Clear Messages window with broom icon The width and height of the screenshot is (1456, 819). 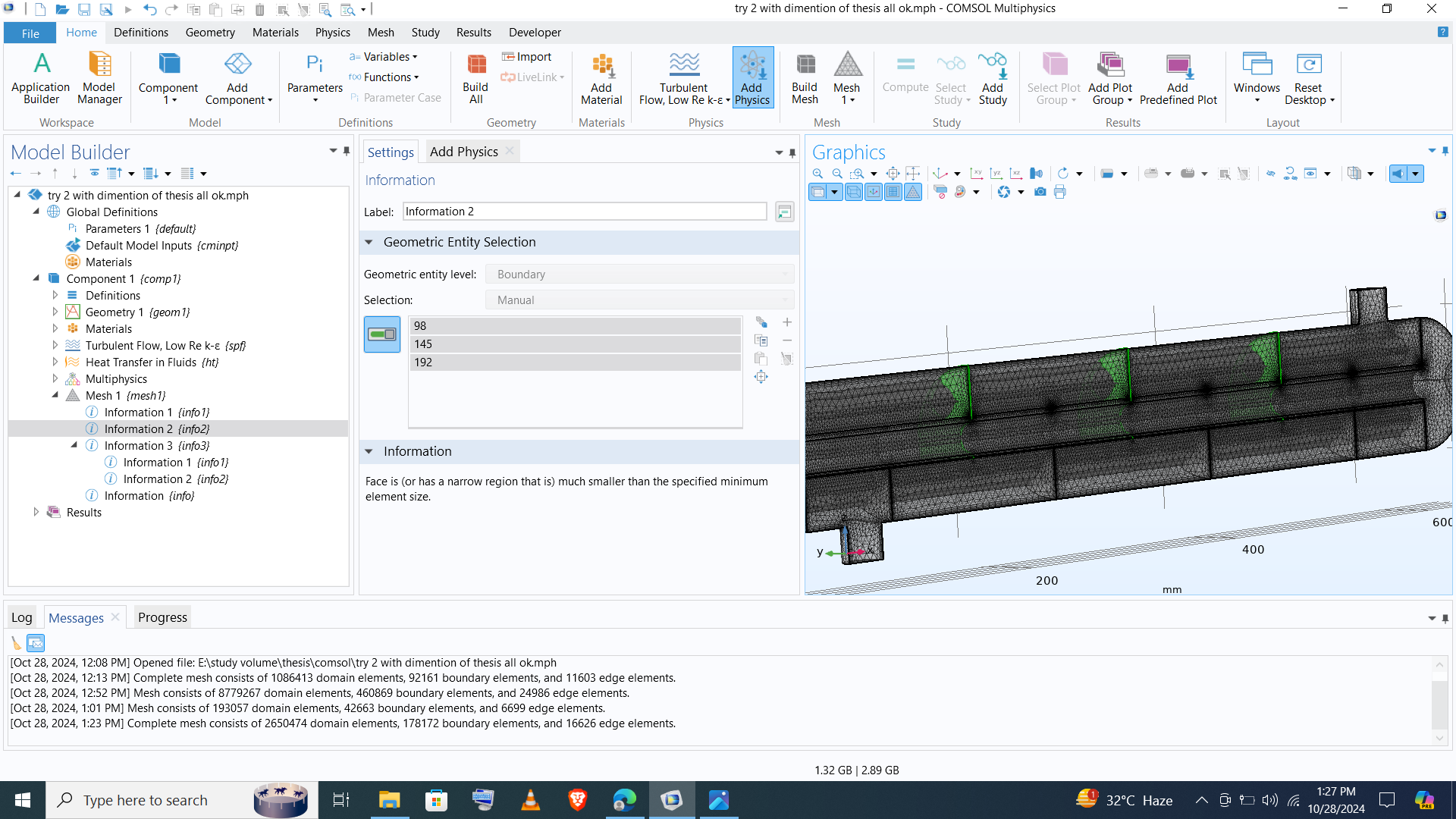pyautogui.click(x=16, y=643)
